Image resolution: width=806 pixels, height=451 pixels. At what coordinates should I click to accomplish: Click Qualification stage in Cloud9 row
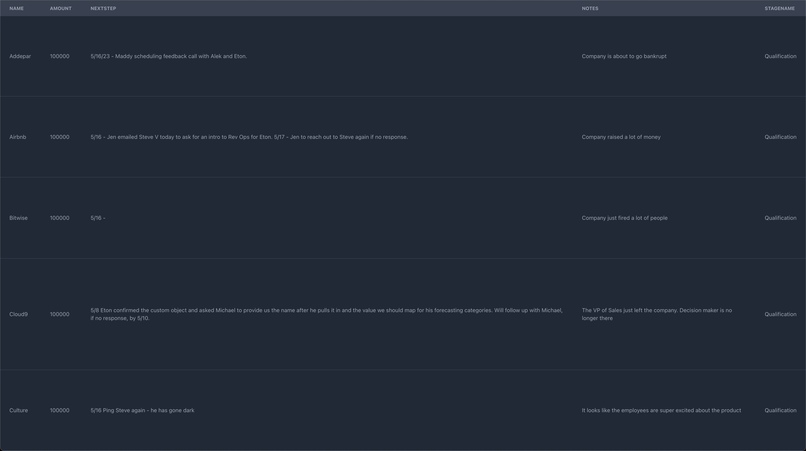[780, 314]
